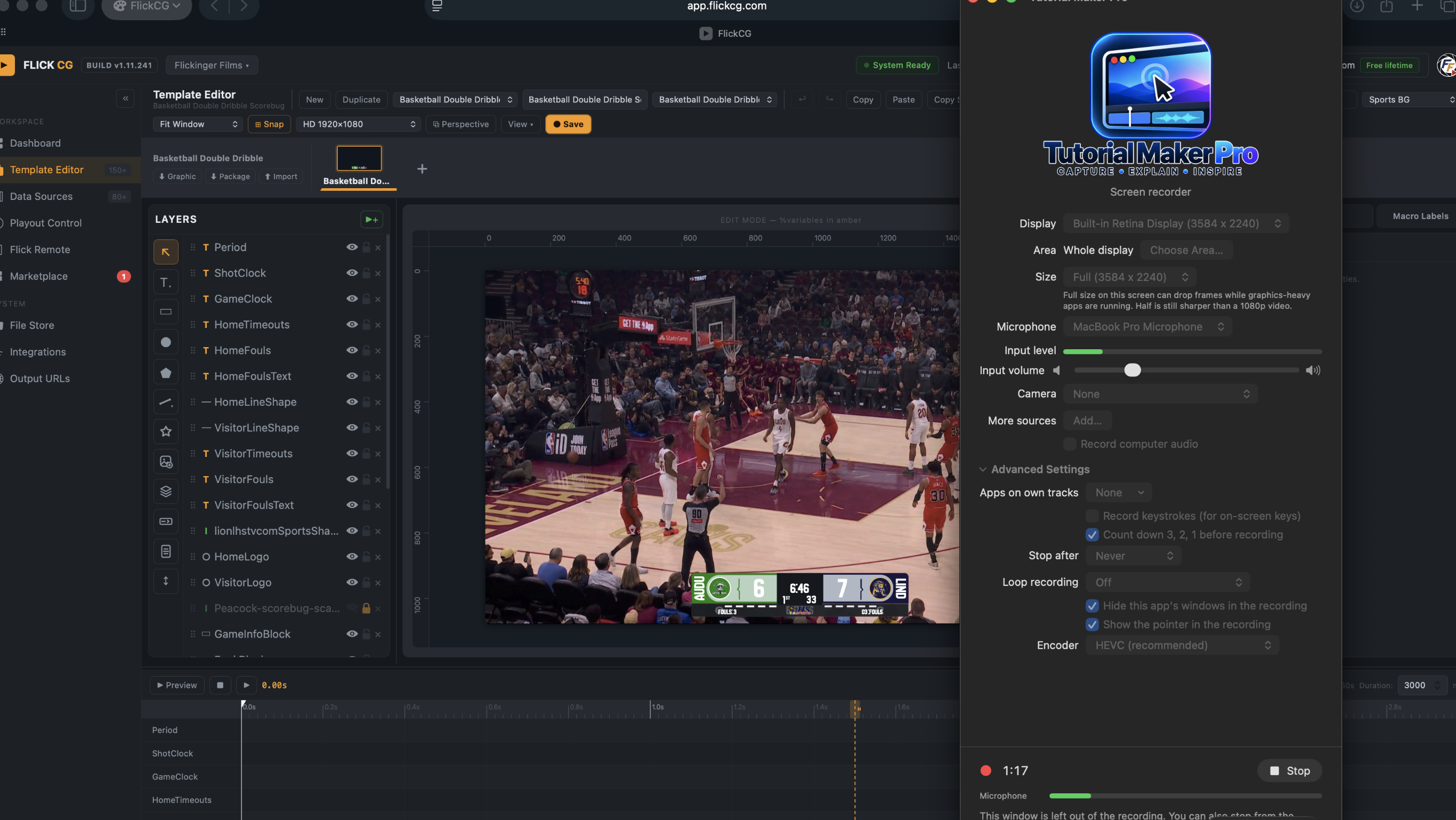1456x820 pixels.
Task: Delete the Period layer with its X
Action: click(377, 248)
